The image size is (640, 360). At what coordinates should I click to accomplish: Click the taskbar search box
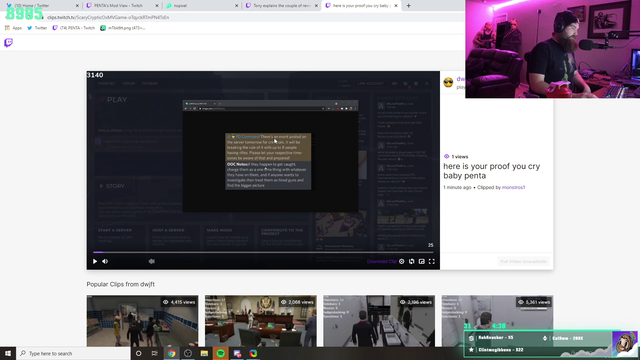coord(73,353)
